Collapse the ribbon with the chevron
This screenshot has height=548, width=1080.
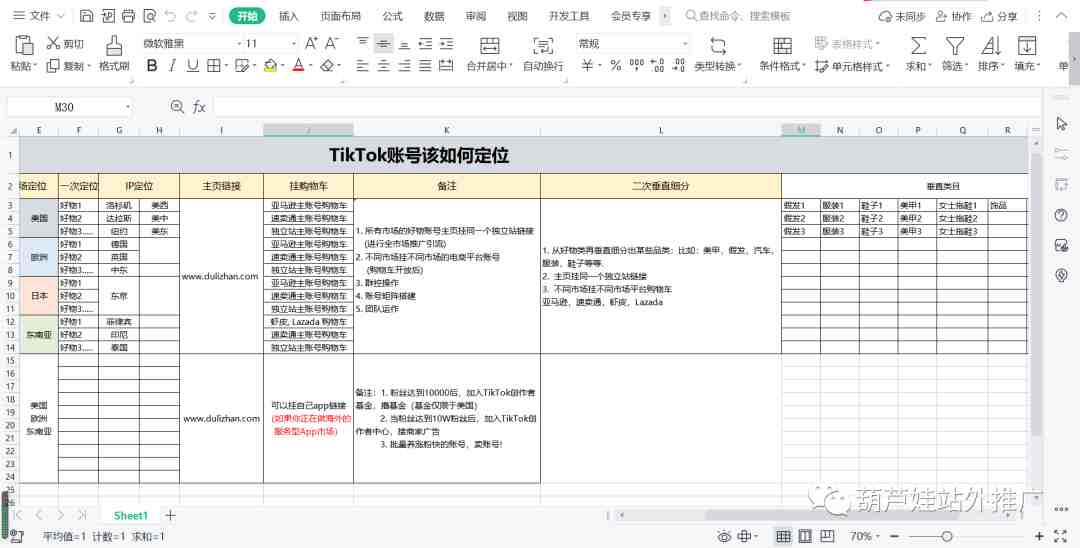(1061, 15)
